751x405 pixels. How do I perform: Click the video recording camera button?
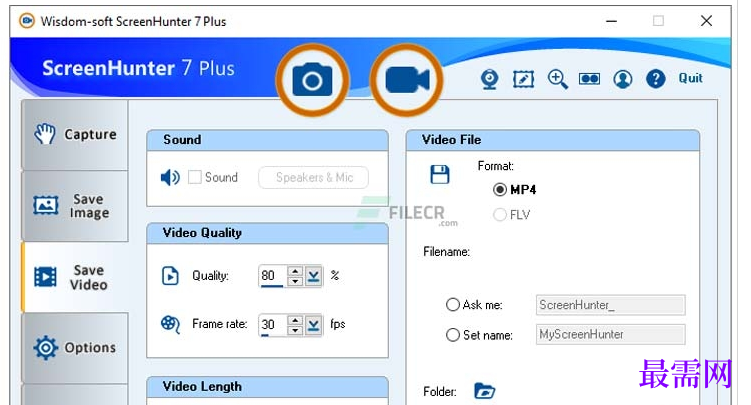[x=407, y=80]
